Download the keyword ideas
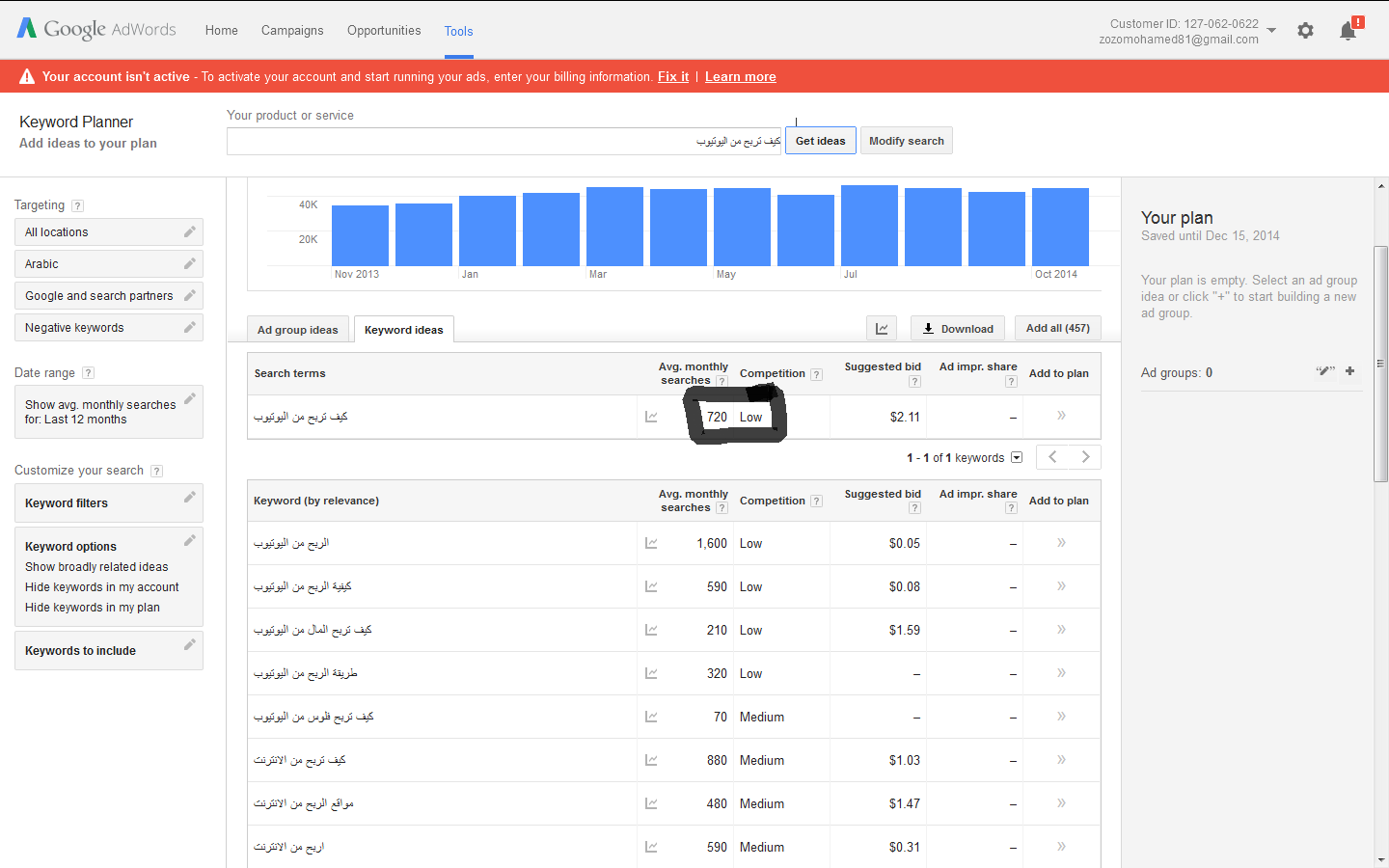This screenshot has width=1389, height=868. click(x=958, y=328)
